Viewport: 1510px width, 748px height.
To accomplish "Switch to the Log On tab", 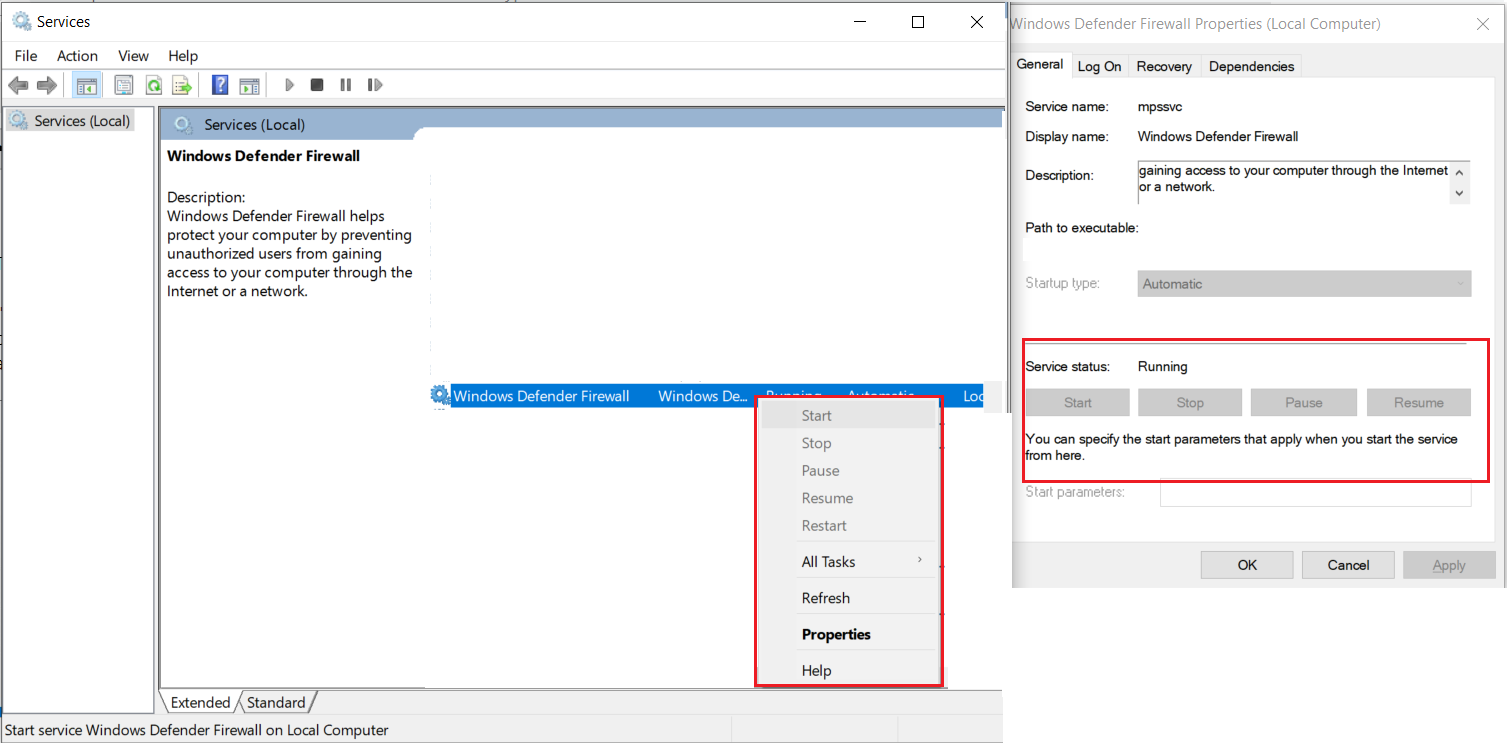I will click(x=1099, y=66).
